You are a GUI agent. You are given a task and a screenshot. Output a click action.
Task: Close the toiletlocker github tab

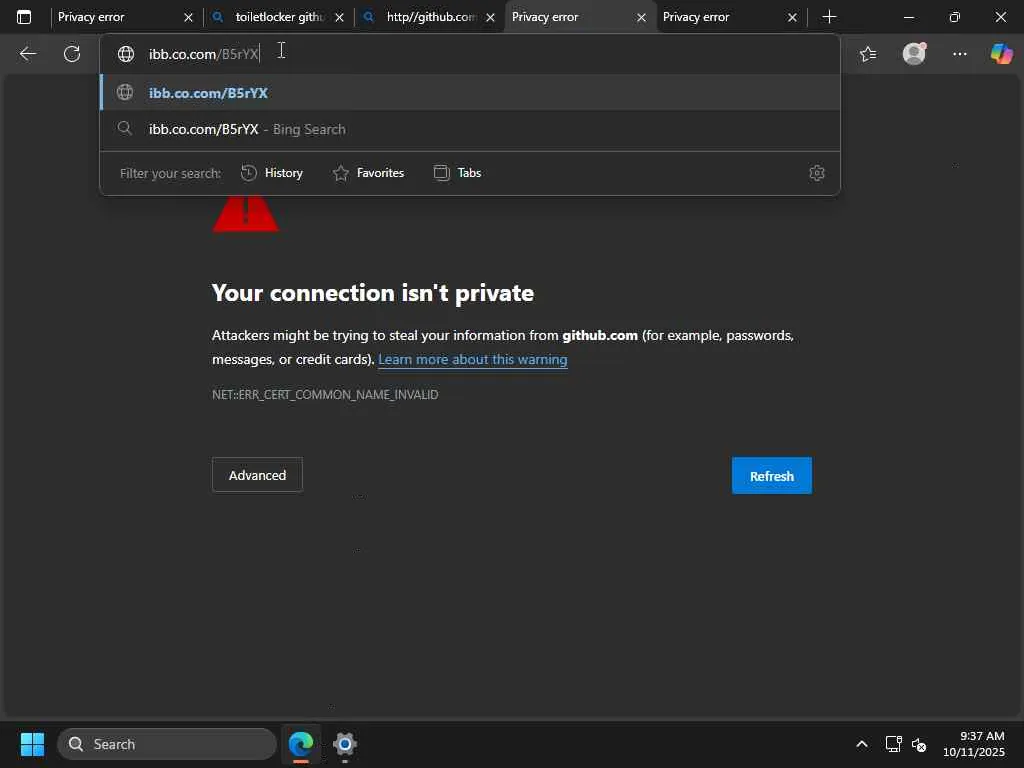click(x=340, y=18)
